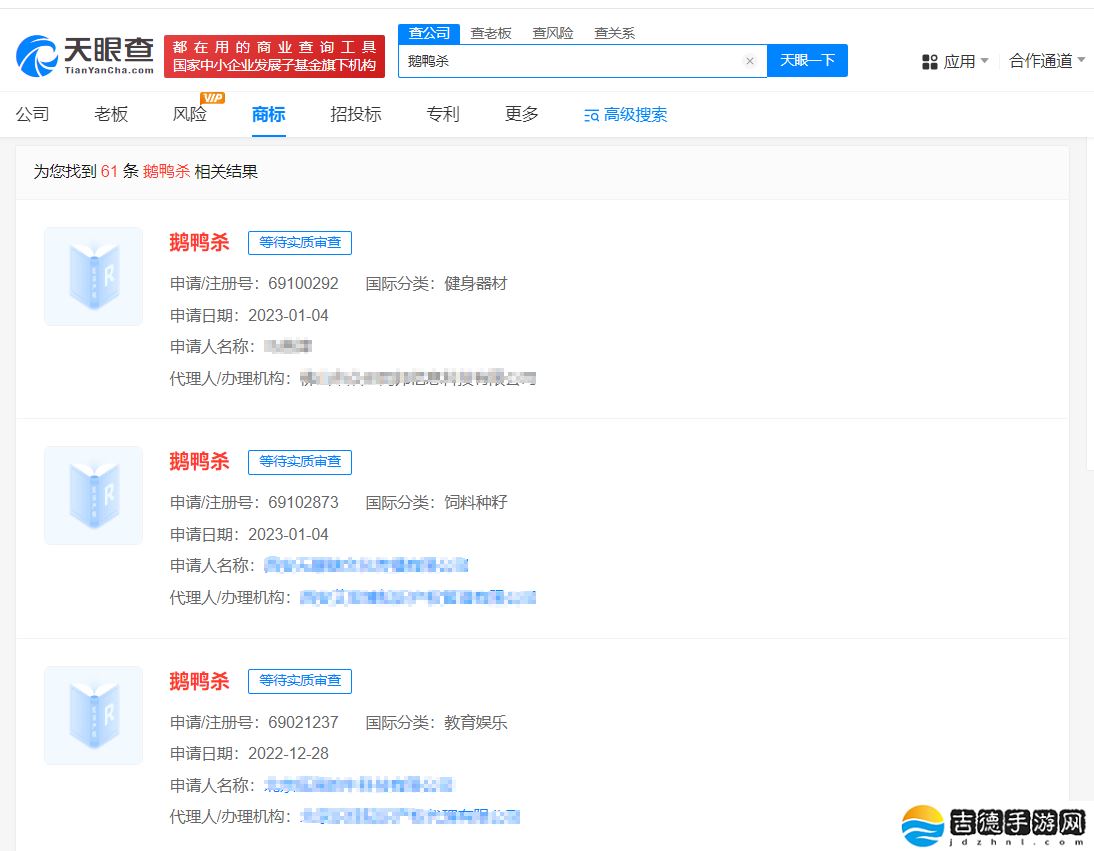Select the 查关系 search mode tab
Viewport: 1094px width, 851px height.
pos(614,33)
